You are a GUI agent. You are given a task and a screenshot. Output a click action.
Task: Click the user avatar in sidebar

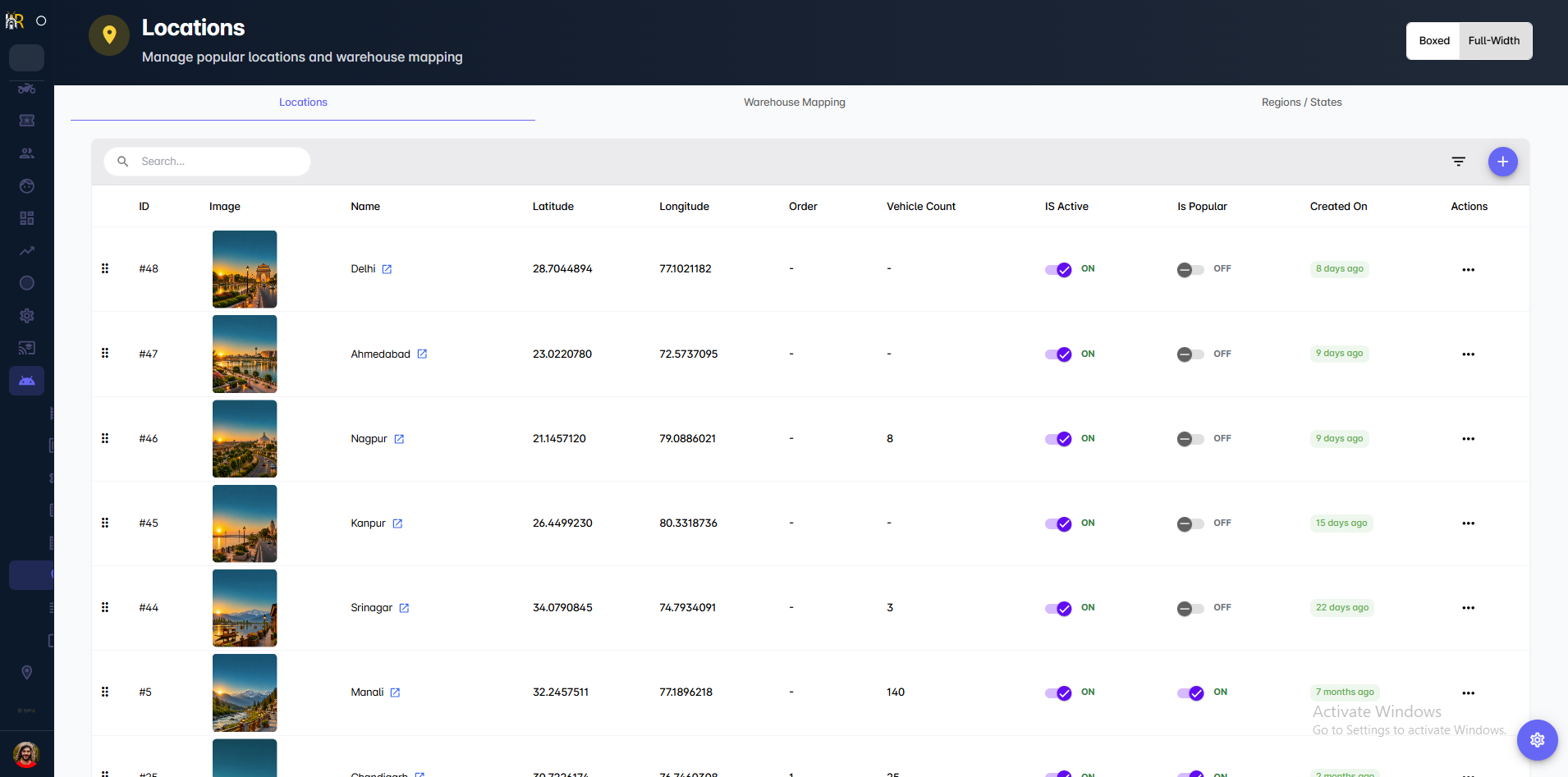click(26, 754)
